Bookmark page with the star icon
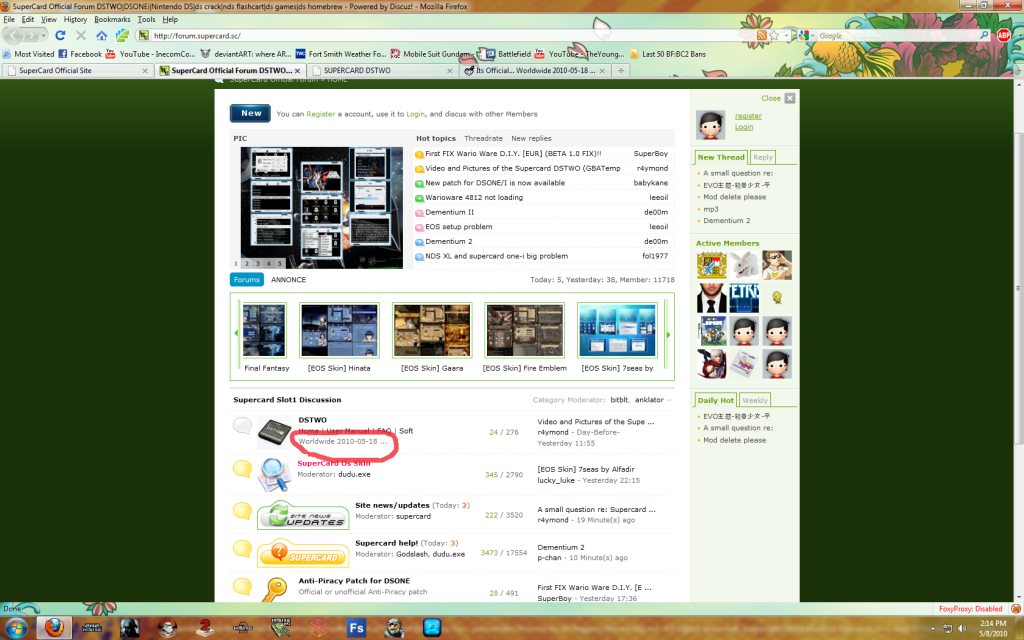Screen dimensions: 1024x640 (x=774, y=35)
